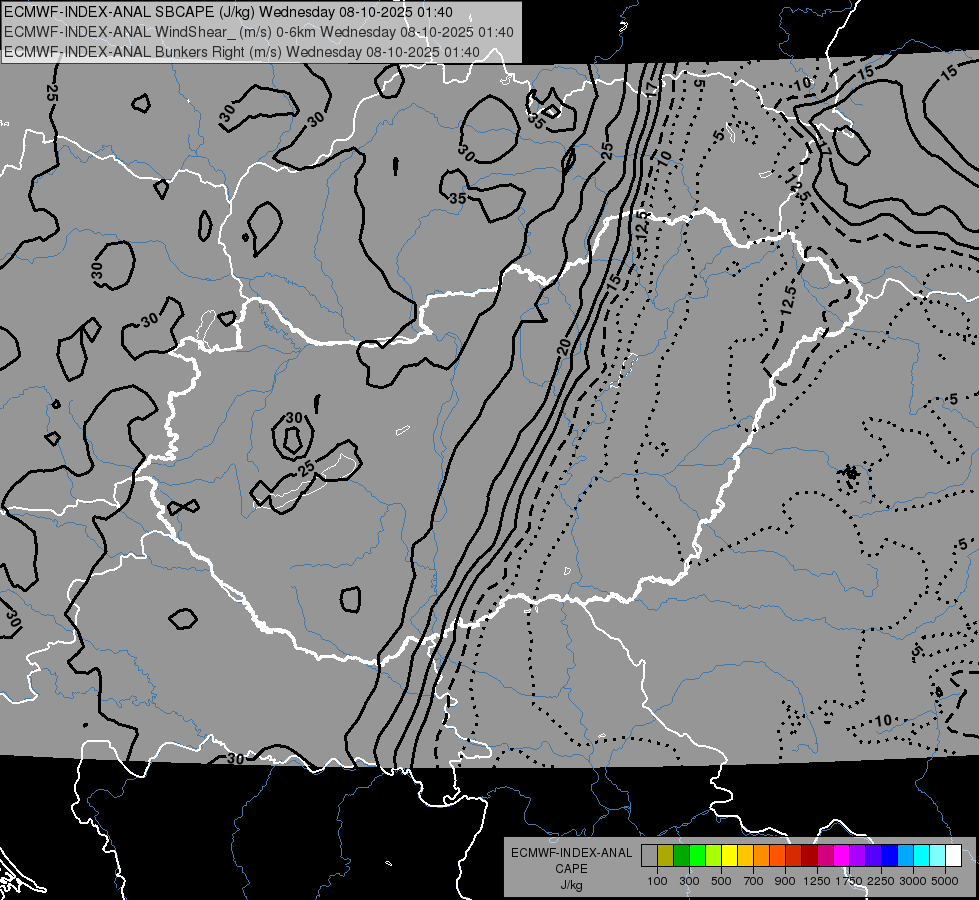Viewport: 979px width, 900px height.
Task: Click the dark red CAPE legend swatch
Action: pyautogui.click(x=810, y=856)
